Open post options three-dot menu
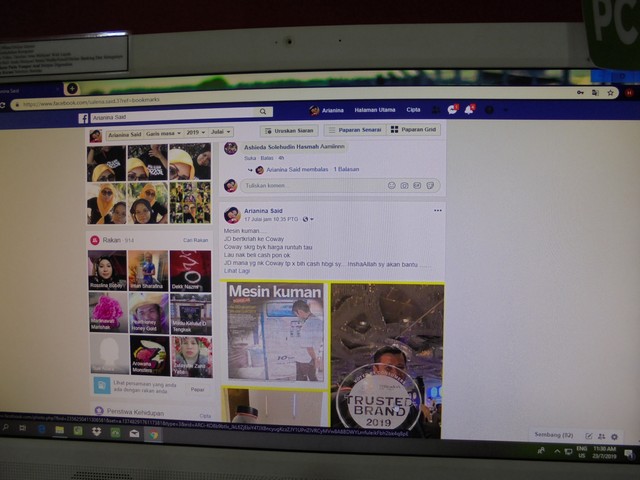Screen dimensions: 640x480 click(x=437, y=211)
